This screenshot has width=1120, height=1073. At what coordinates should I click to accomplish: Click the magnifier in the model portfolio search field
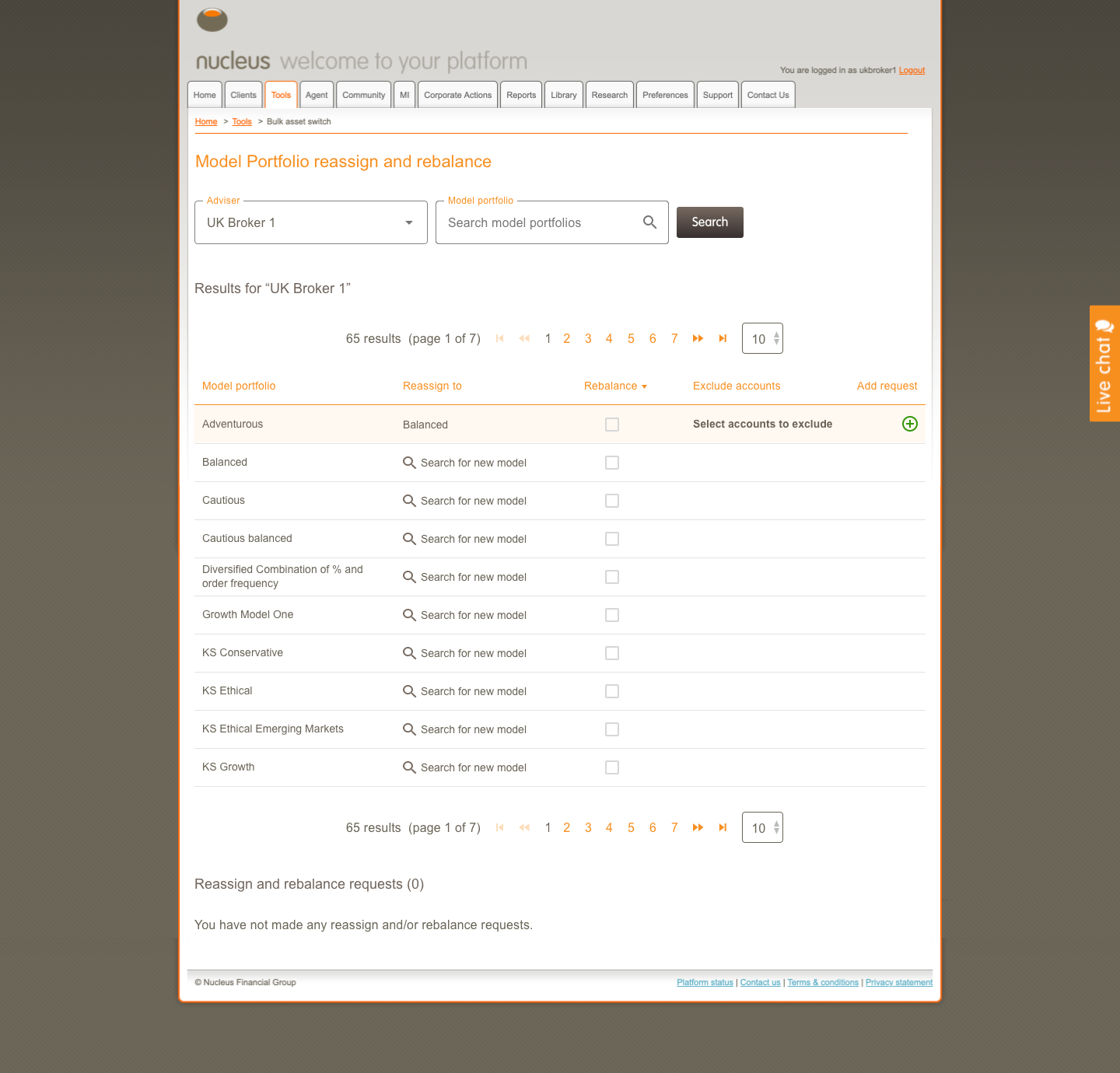(x=649, y=222)
